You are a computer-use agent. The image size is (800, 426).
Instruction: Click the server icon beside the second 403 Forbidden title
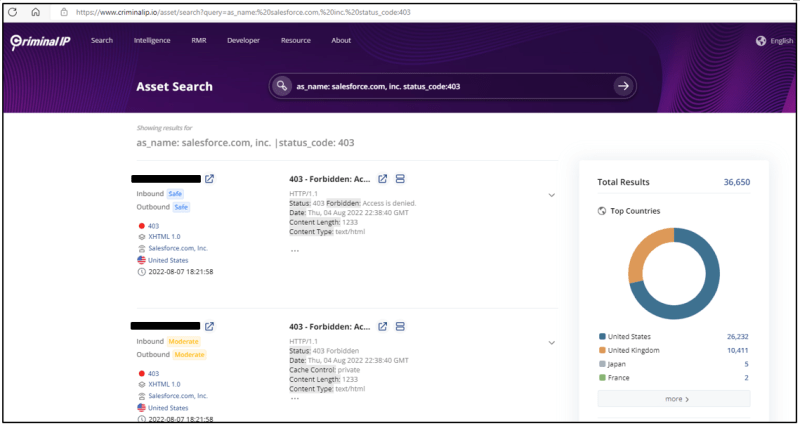400,327
